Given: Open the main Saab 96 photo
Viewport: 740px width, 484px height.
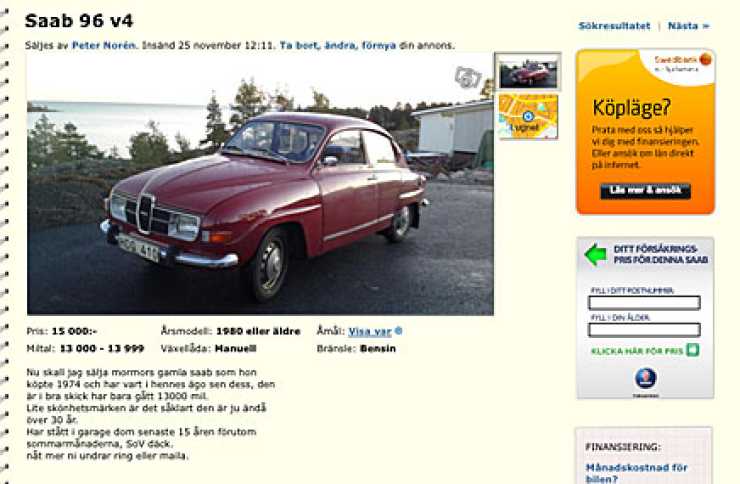Looking at the screenshot, I should (260, 184).
